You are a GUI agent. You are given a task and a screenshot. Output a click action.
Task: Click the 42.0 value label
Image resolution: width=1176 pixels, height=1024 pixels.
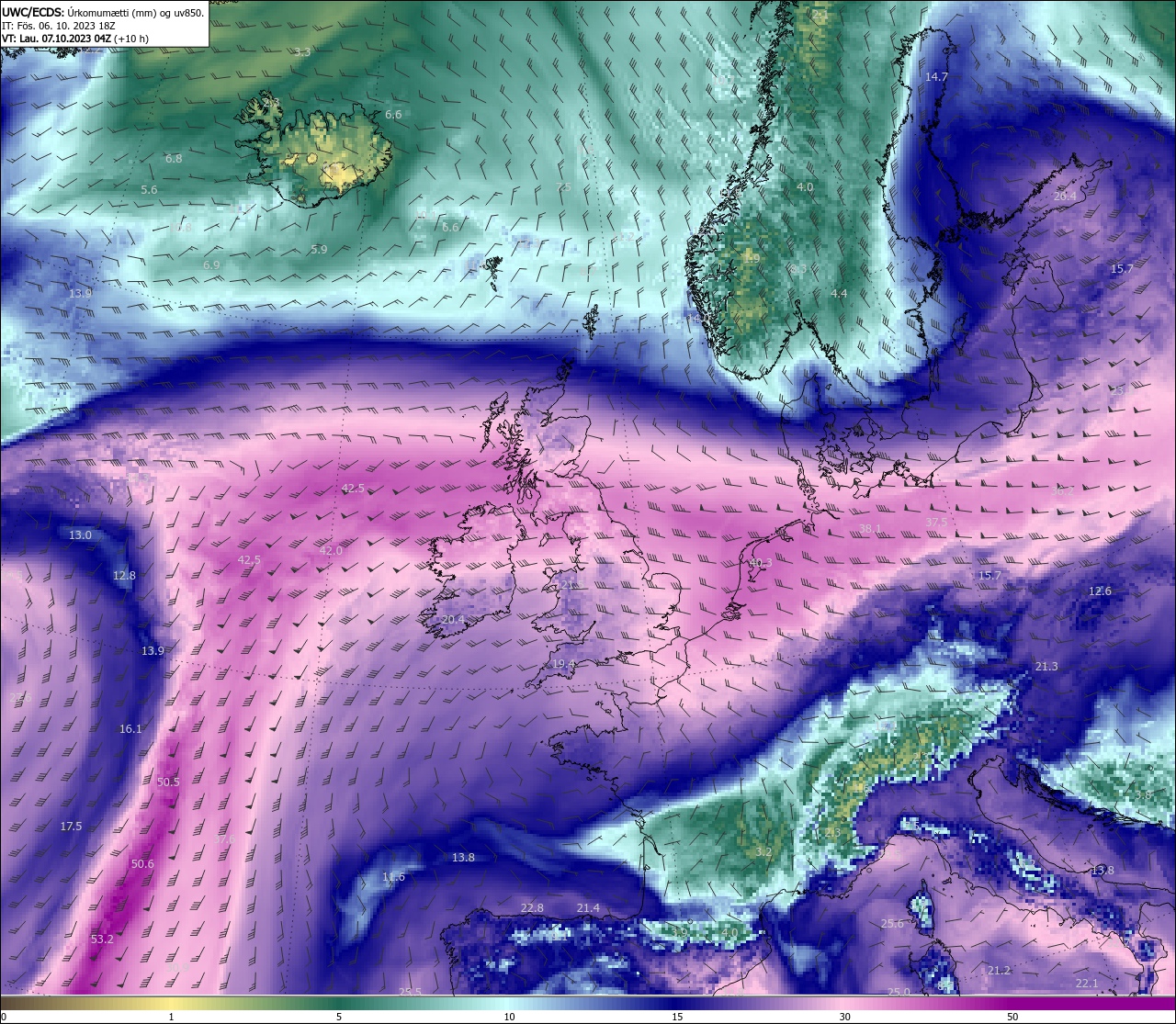coord(331,551)
